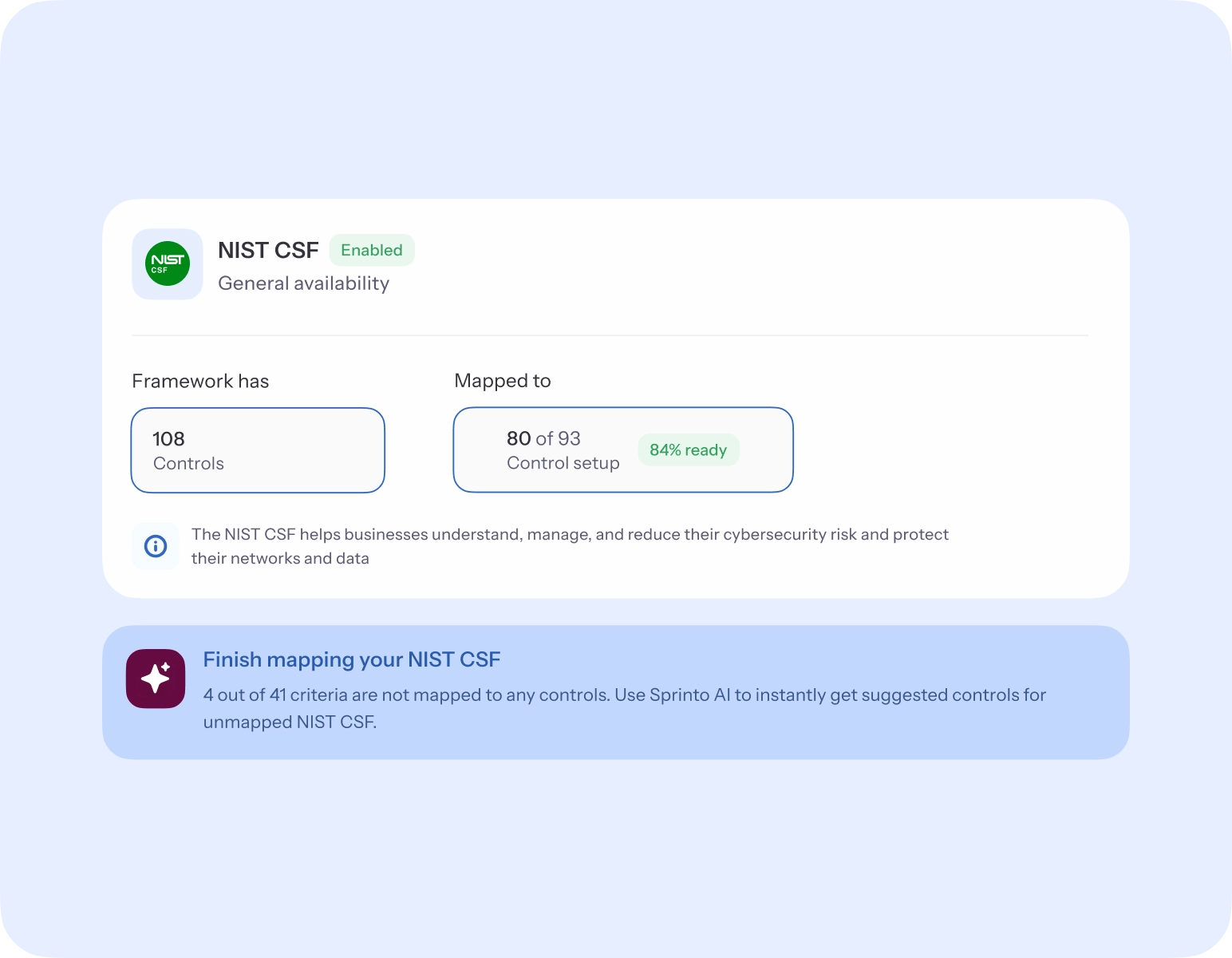The image size is (1232, 958).
Task: Click the Controls label under 108
Action: tap(188, 464)
